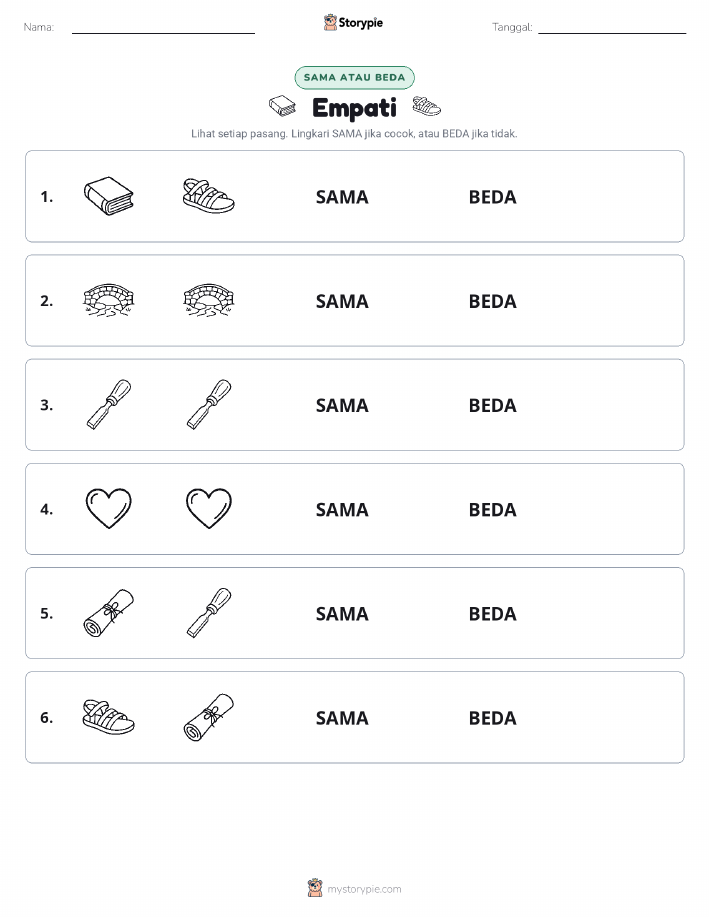
Task: Select the sandal icon in row 6
Action: point(109,717)
